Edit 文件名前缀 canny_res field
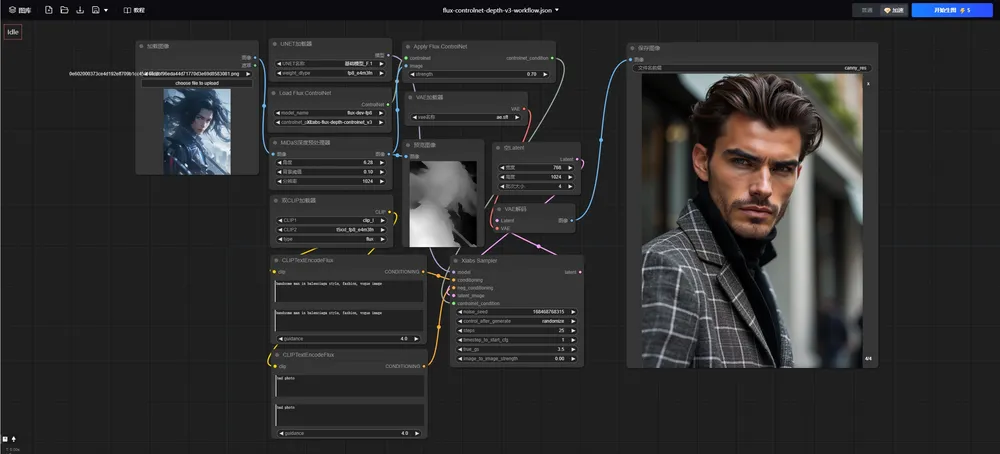Screen dimensions: 1000x454 click(x=752, y=68)
